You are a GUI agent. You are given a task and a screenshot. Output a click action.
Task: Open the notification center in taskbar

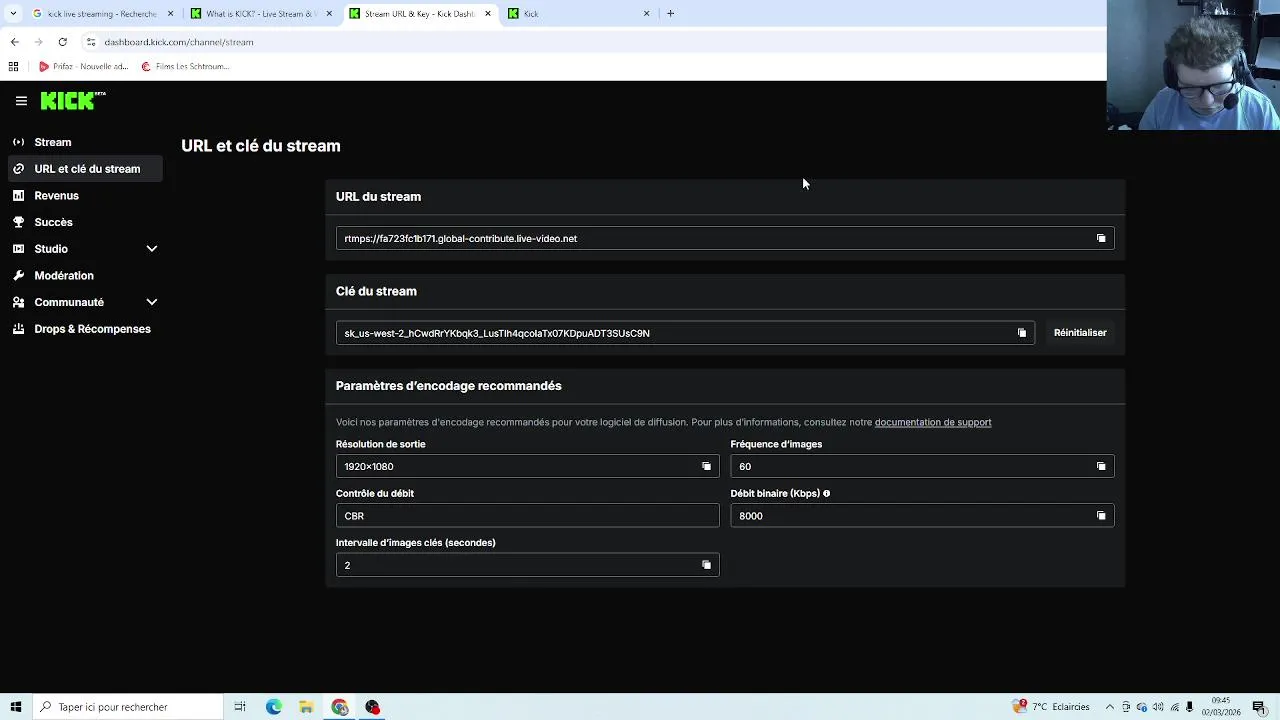coord(1259,707)
